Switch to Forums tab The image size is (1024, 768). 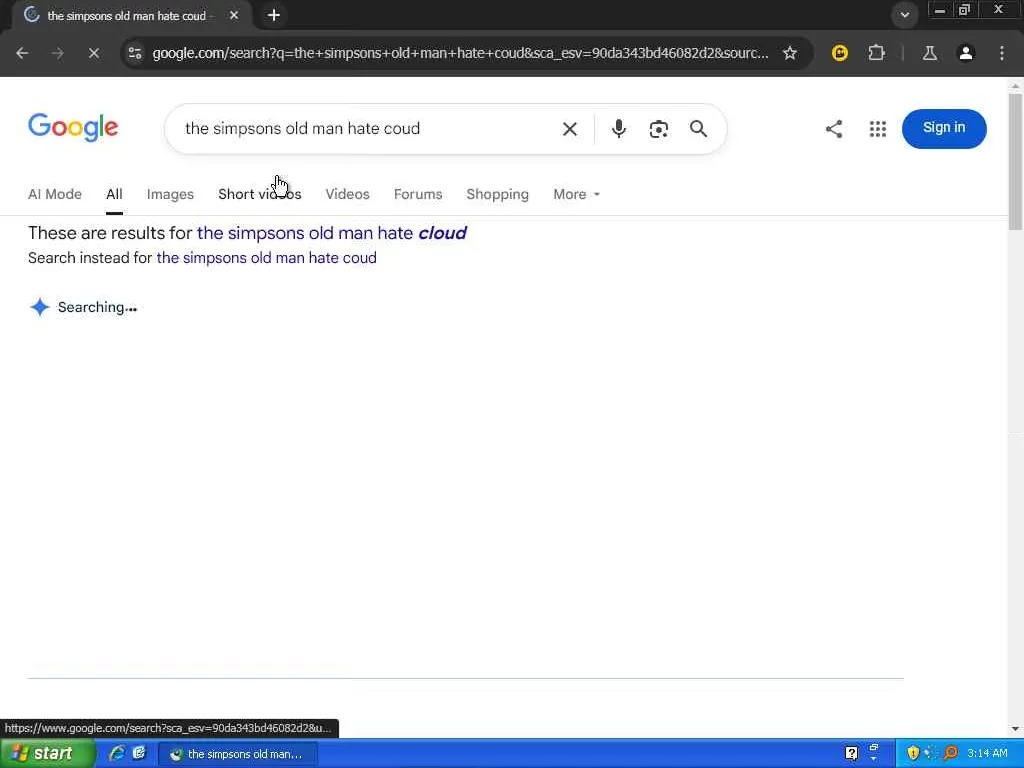(x=418, y=195)
